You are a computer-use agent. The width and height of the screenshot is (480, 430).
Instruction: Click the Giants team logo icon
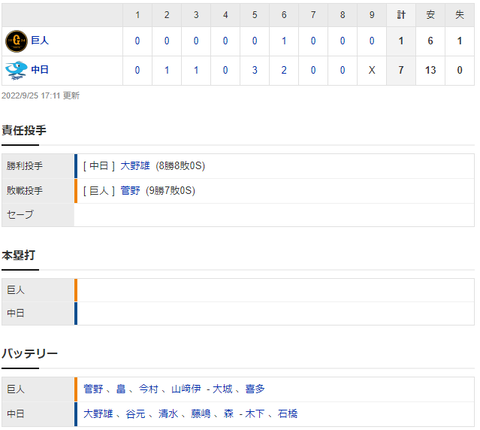coord(16,41)
